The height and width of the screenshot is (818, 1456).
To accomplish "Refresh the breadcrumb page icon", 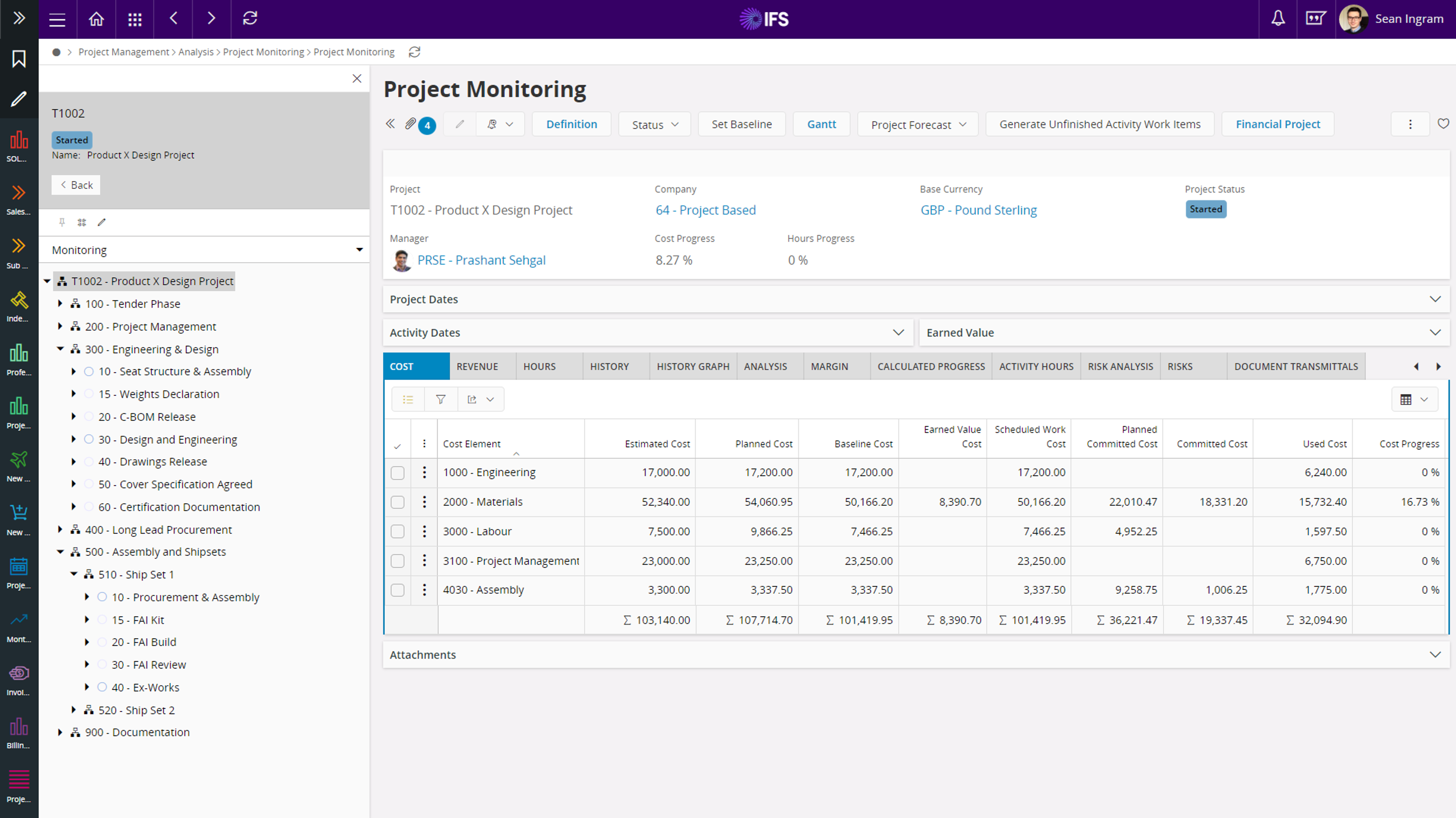I will (414, 52).
